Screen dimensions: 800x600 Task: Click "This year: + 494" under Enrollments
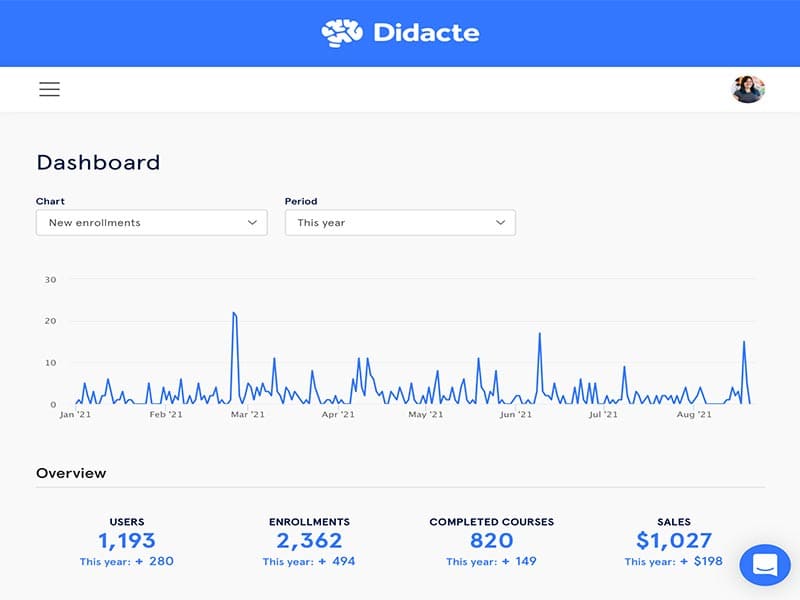coord(308,561)
